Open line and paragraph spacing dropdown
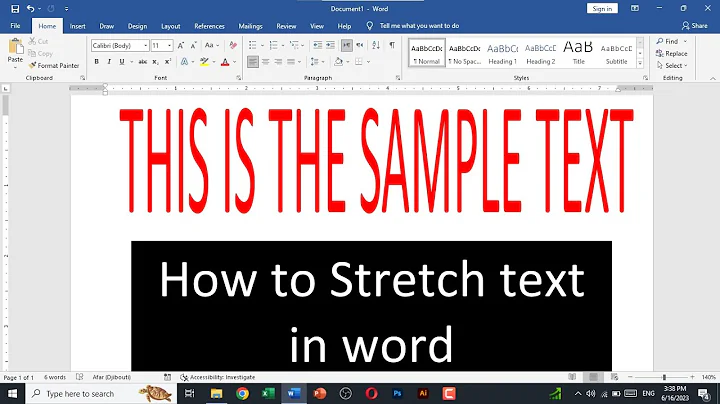This screenshot has height=404, width=720. 315,62
